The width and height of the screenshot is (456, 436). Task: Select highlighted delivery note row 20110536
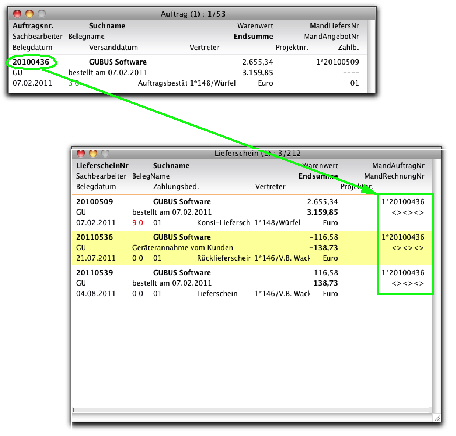[x=252, y=248]
